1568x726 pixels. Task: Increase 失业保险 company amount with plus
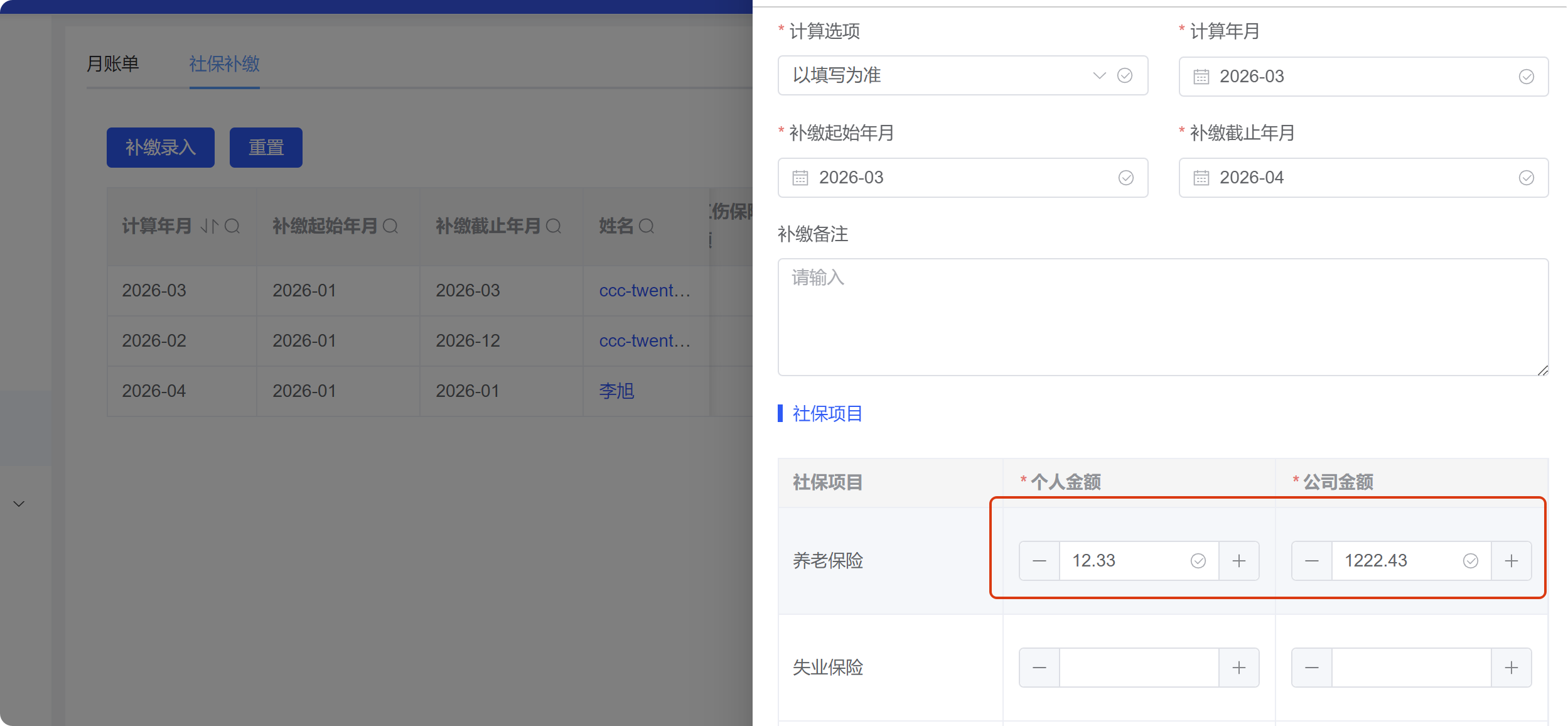tap(1511, 668)
